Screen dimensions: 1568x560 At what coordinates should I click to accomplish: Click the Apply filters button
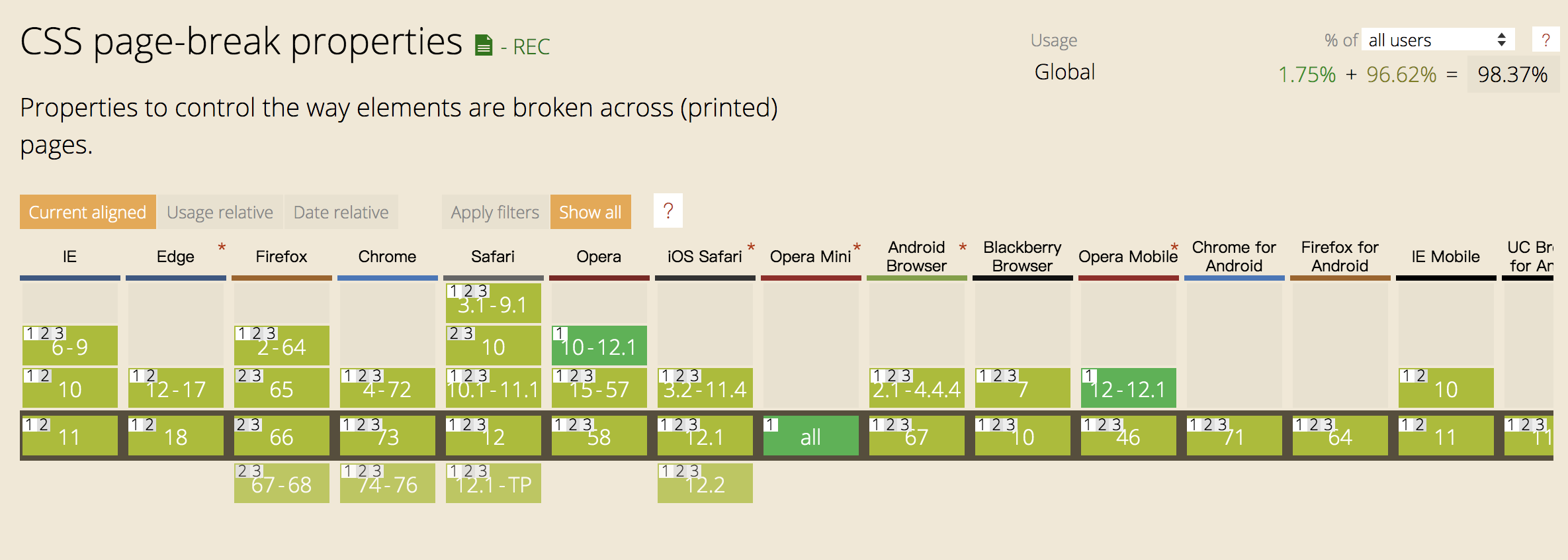pyautogui.click(x=495, y=212)
